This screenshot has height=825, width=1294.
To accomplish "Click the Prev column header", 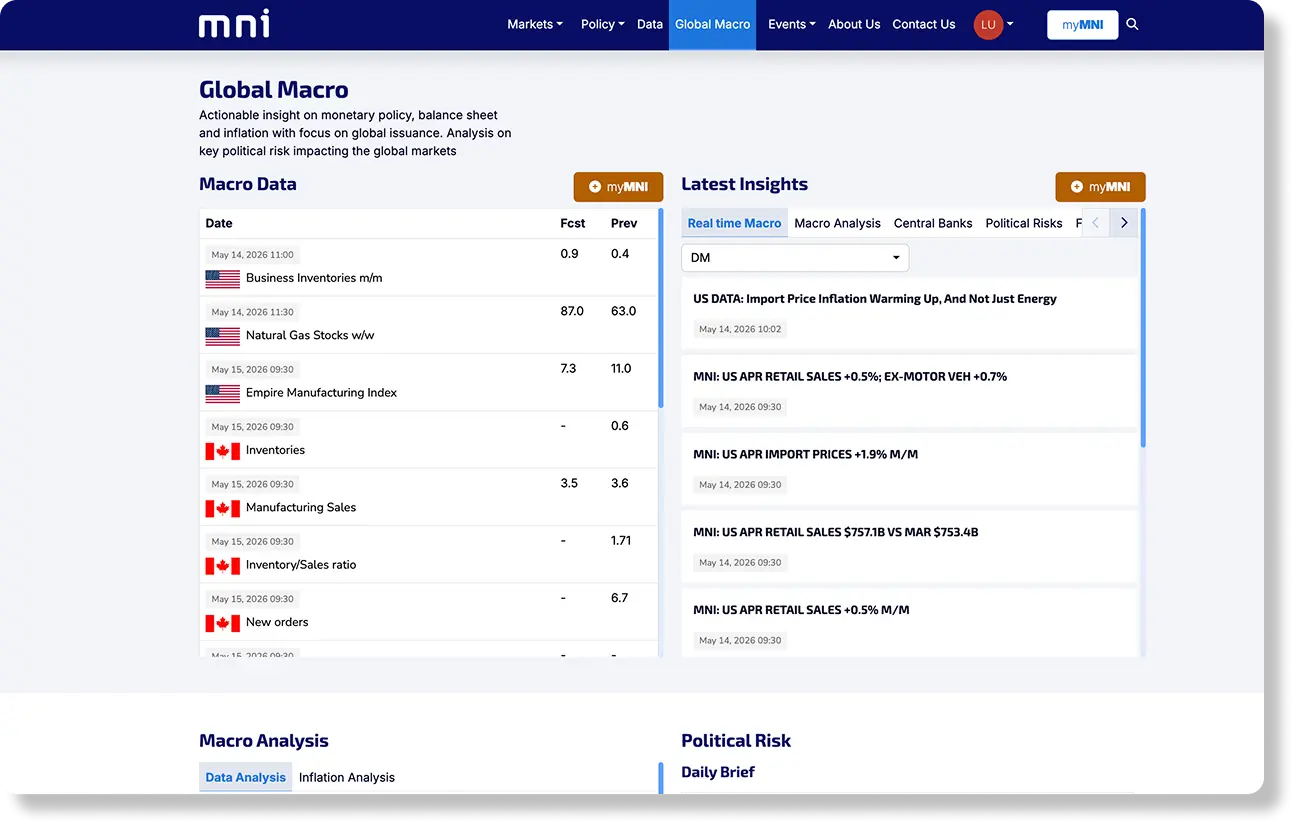I will coord(623,223).
